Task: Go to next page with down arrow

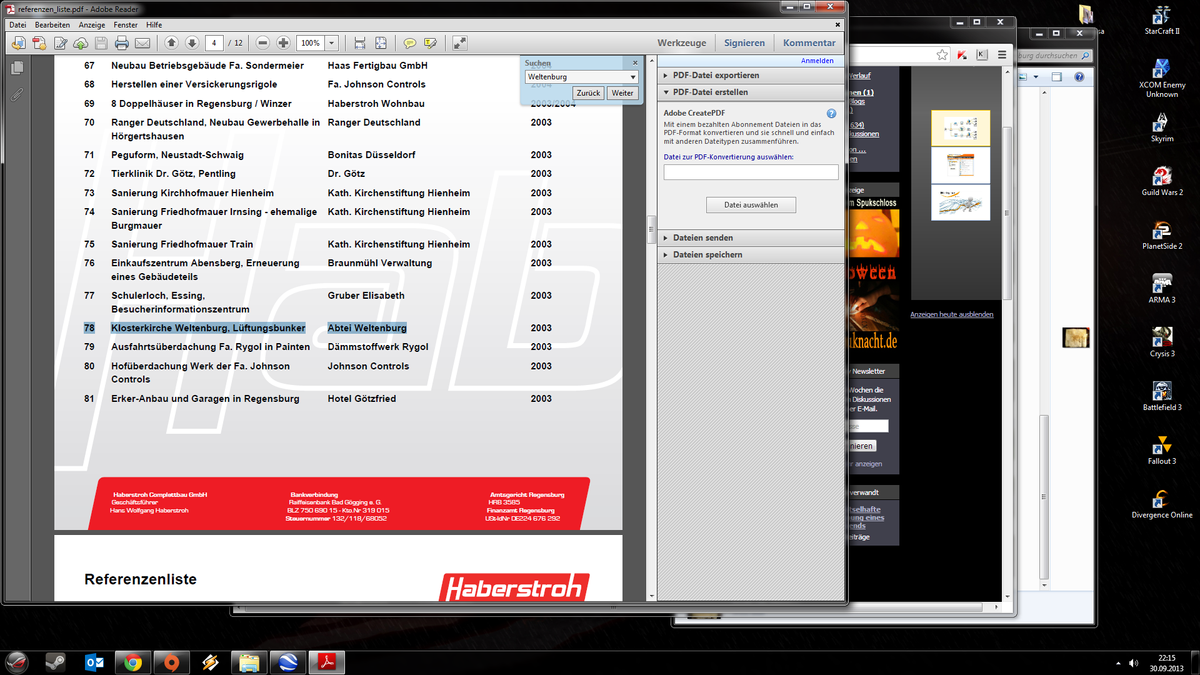Action: click(x=191, y=43)
